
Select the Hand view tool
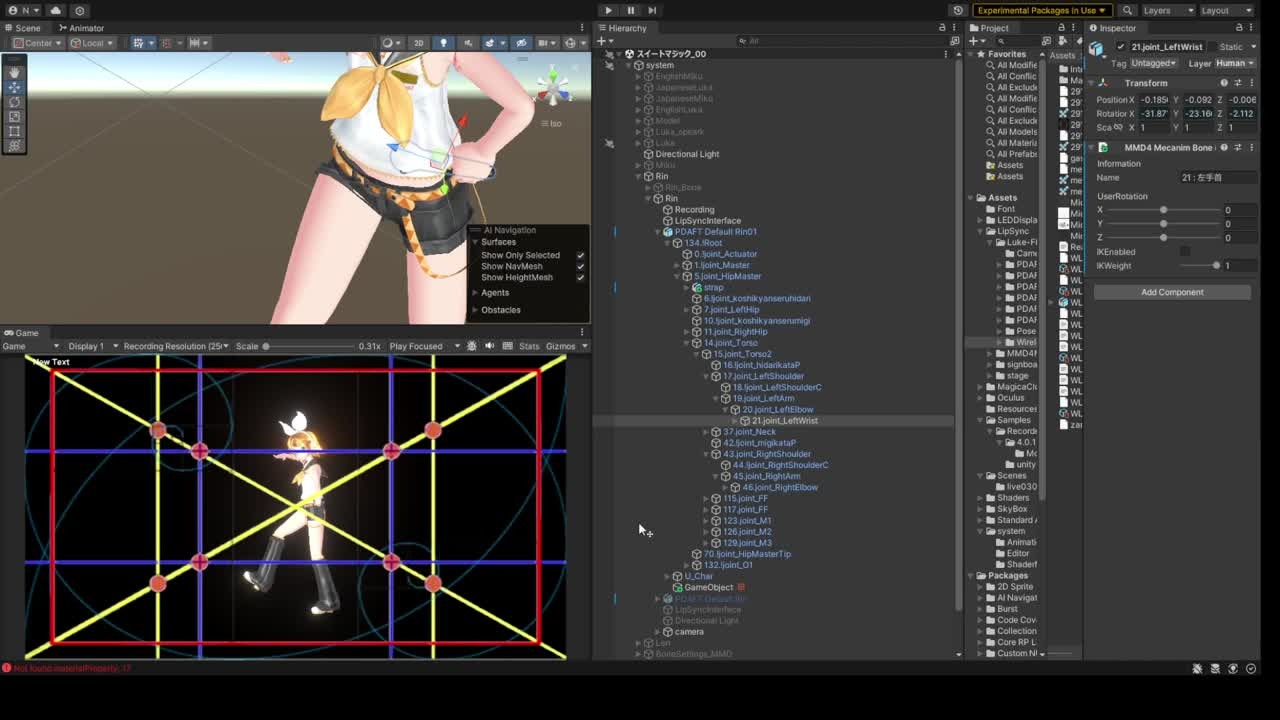pos(14,73)
